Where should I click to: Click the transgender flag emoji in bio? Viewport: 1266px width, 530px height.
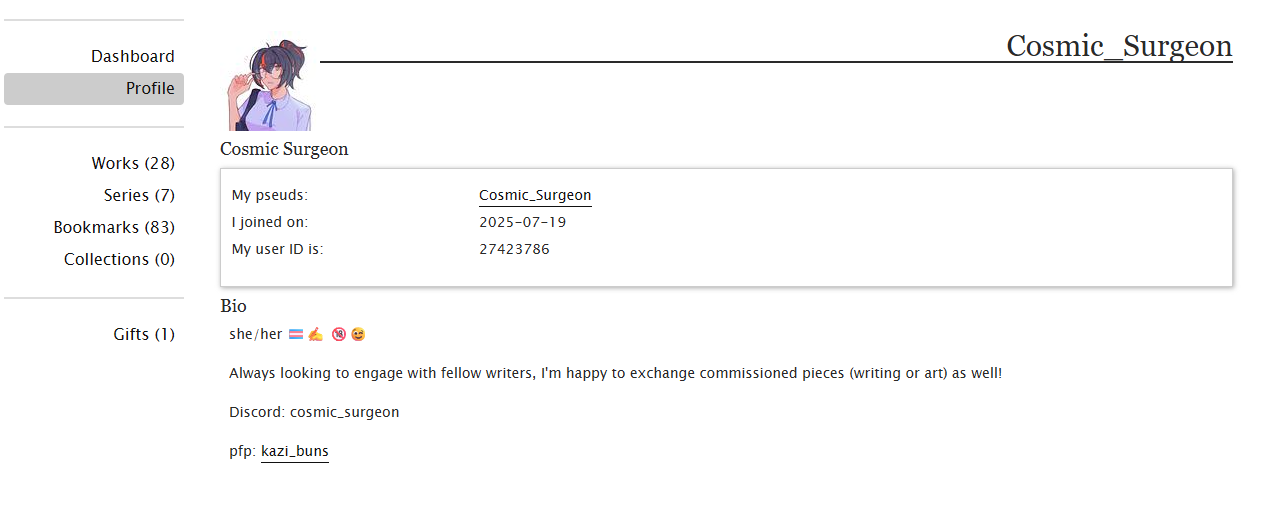pyautogui.click(x=296, y=334)
